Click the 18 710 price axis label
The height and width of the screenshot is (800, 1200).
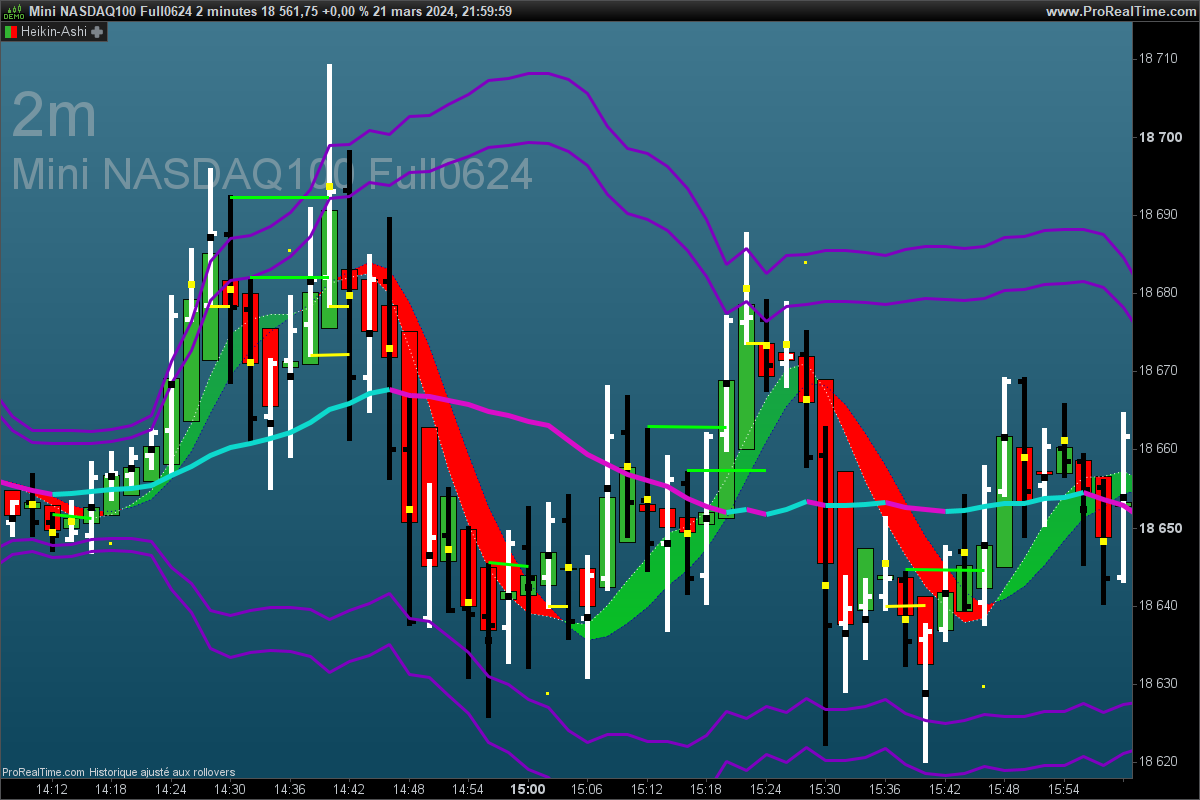[x=1159, y=59]
